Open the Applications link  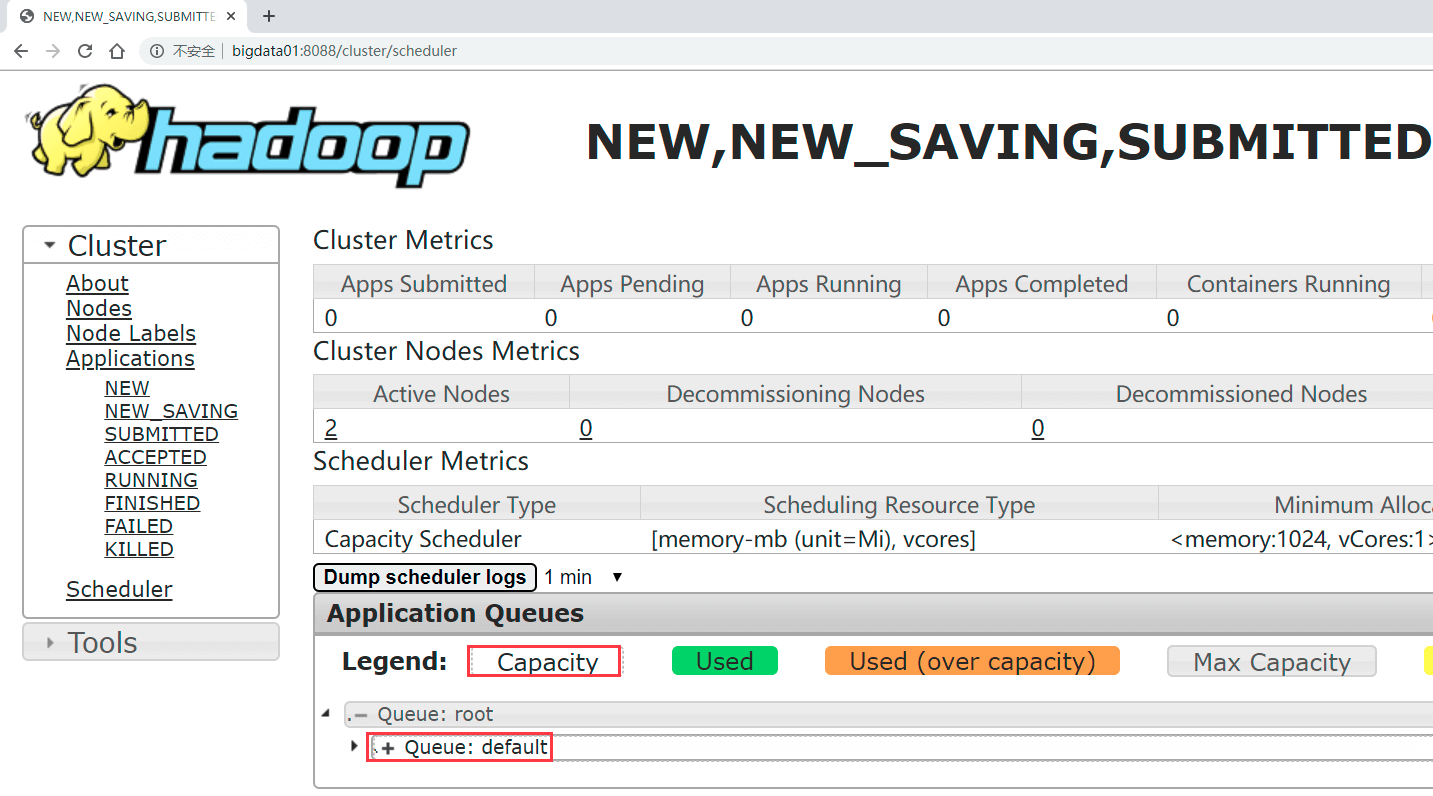tap(130, 358)
